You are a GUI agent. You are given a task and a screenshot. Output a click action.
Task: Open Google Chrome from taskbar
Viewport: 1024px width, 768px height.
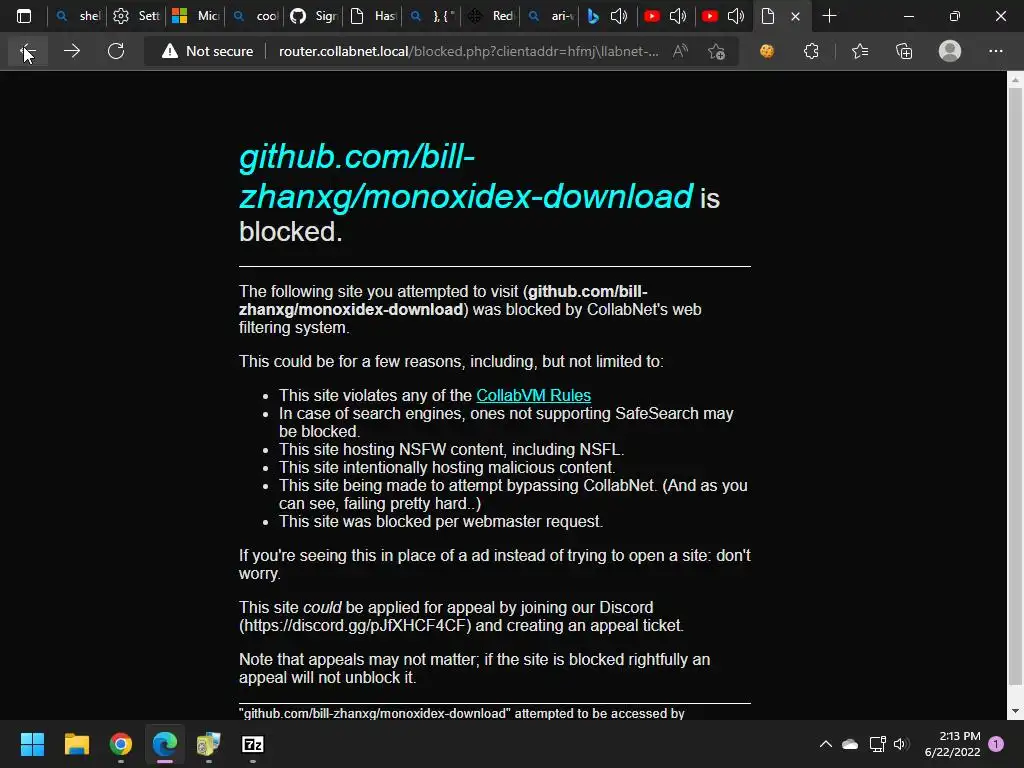click(121, 744)
